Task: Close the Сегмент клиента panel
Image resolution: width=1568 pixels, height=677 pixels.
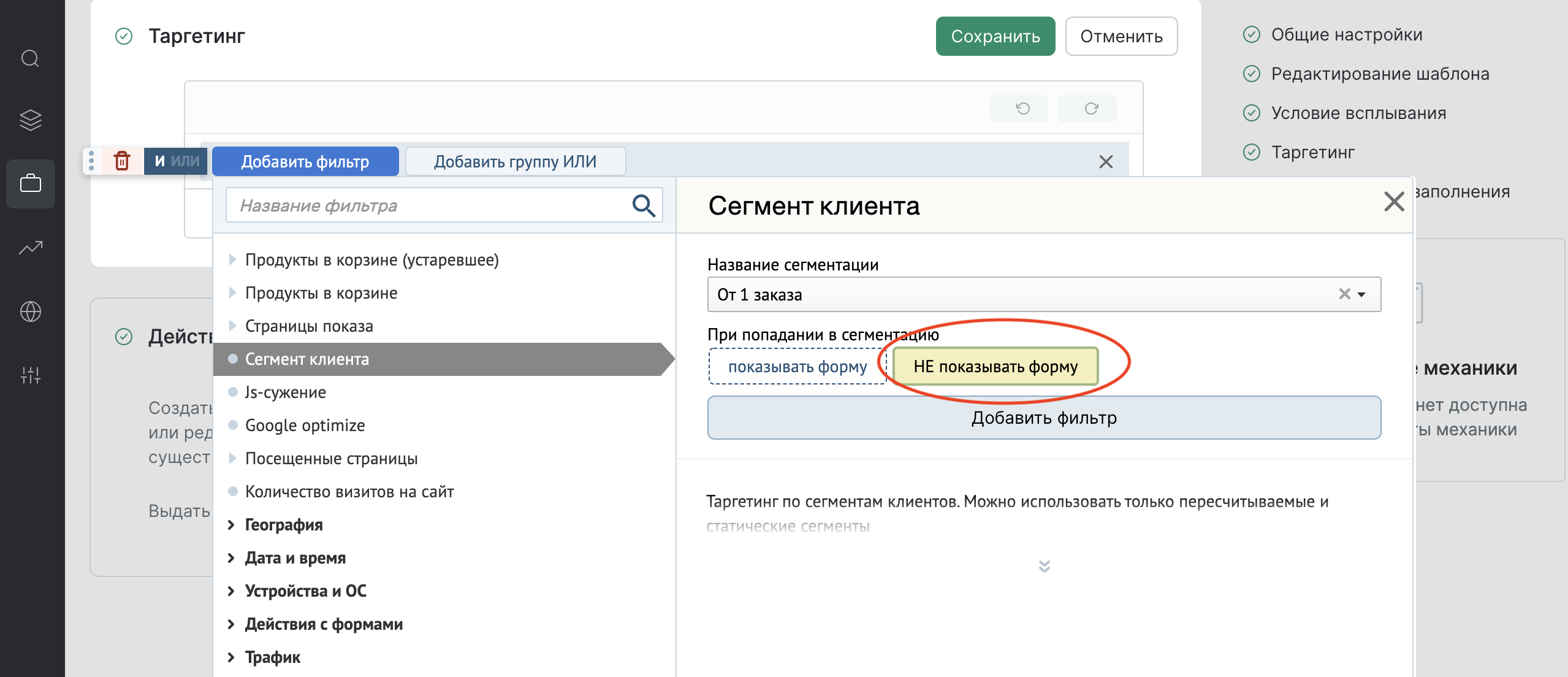Action: pyautogui.click(x=1394, y=202)
